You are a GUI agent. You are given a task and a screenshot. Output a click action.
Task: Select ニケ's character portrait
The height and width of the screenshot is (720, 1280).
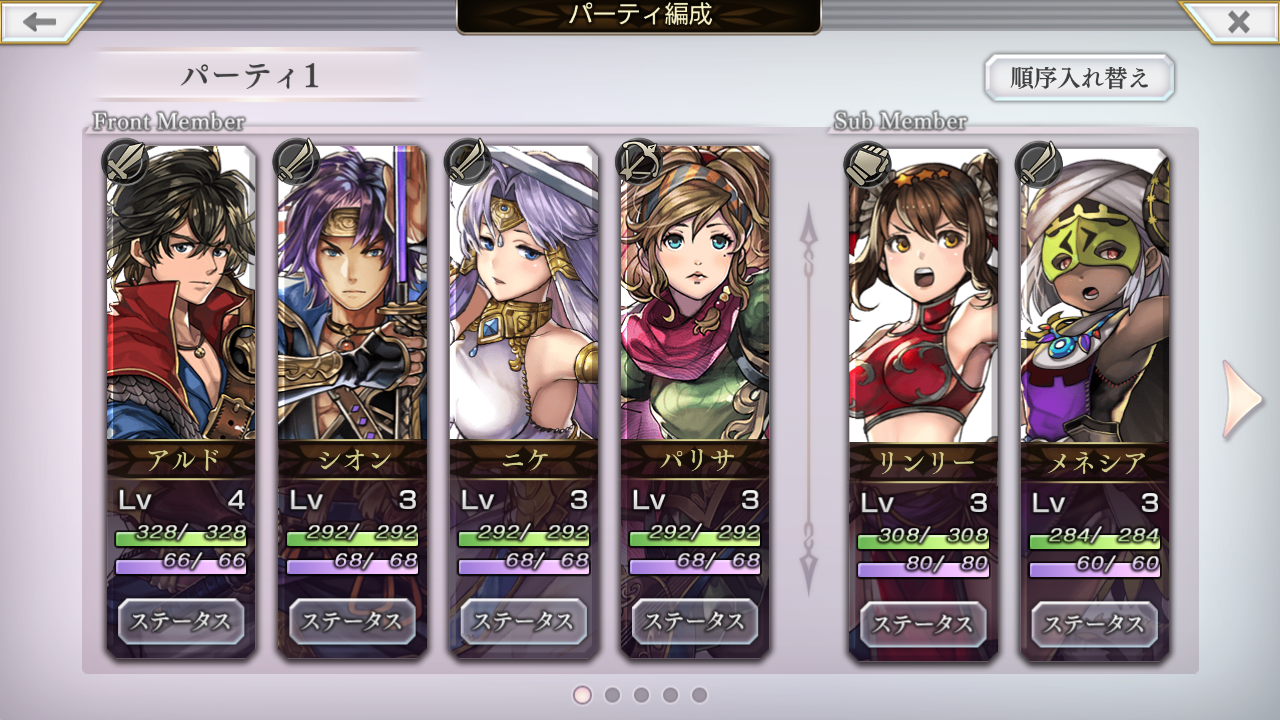point(524,294)
